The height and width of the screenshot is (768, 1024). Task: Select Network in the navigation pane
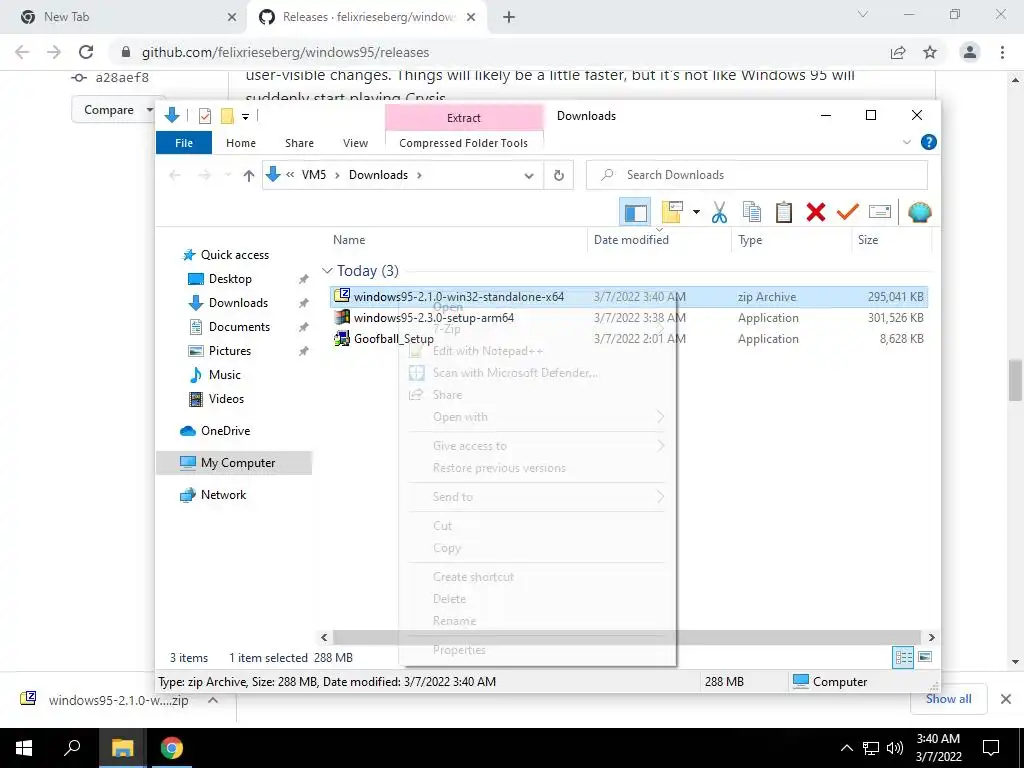pyautogui.click(x=223, y=495)
